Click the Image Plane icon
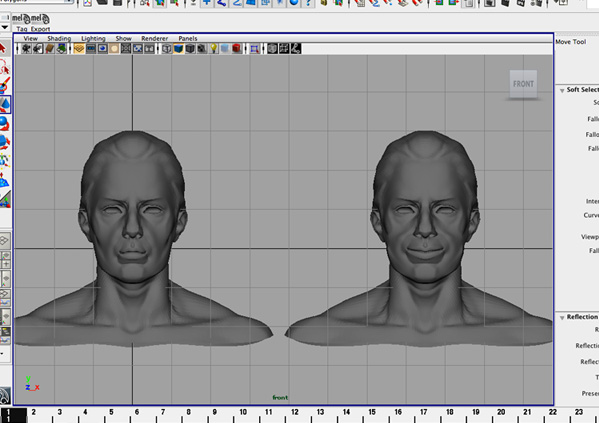This screenshot has height=423, width=599. pos(62,49)
